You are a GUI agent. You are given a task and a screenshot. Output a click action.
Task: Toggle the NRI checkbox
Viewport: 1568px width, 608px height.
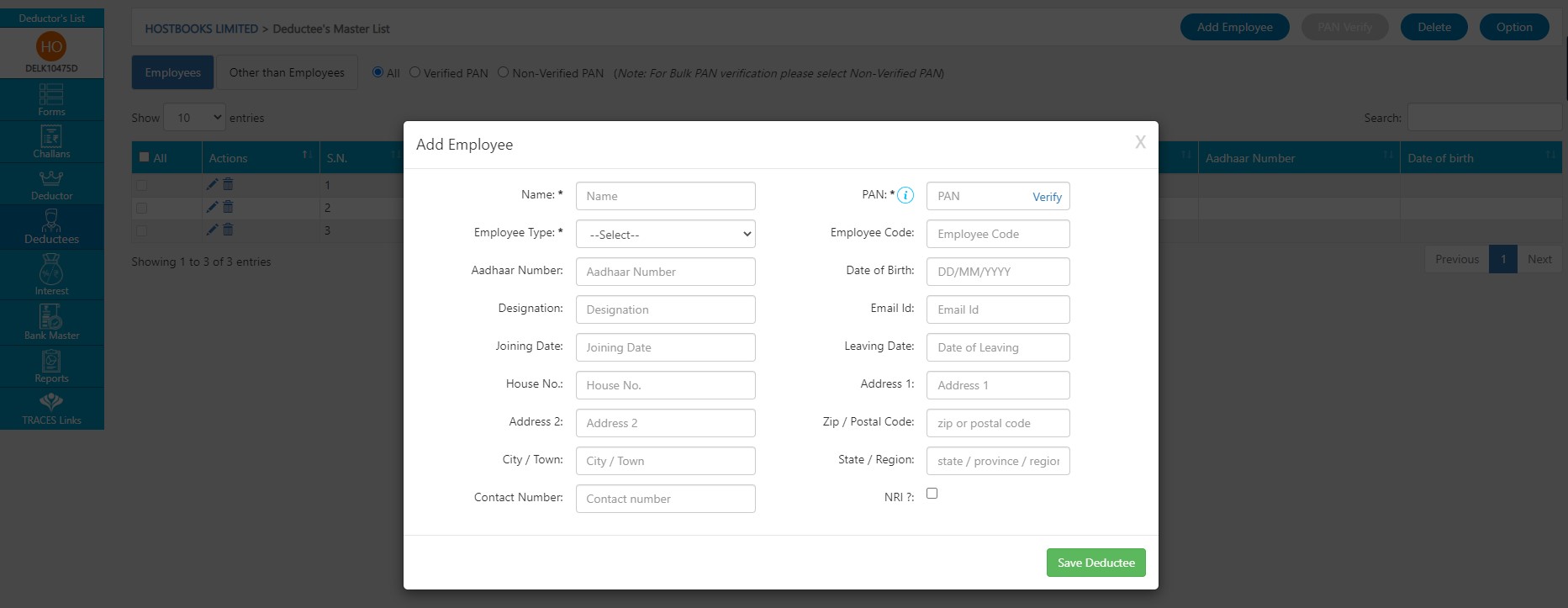click(x=932, y=494)
